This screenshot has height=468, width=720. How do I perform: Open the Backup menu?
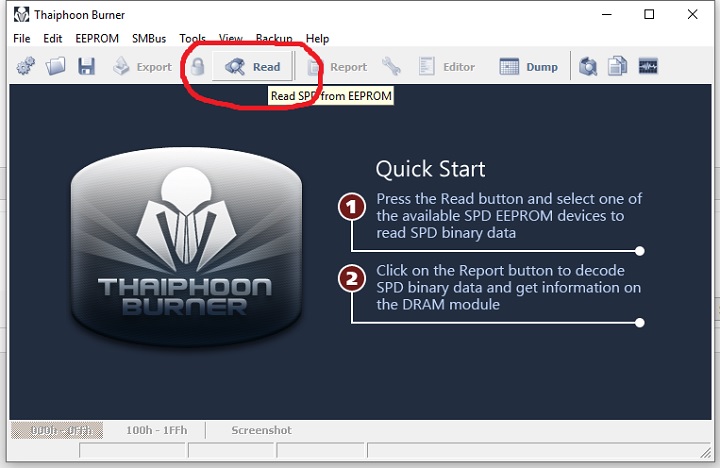pos(274,39)
